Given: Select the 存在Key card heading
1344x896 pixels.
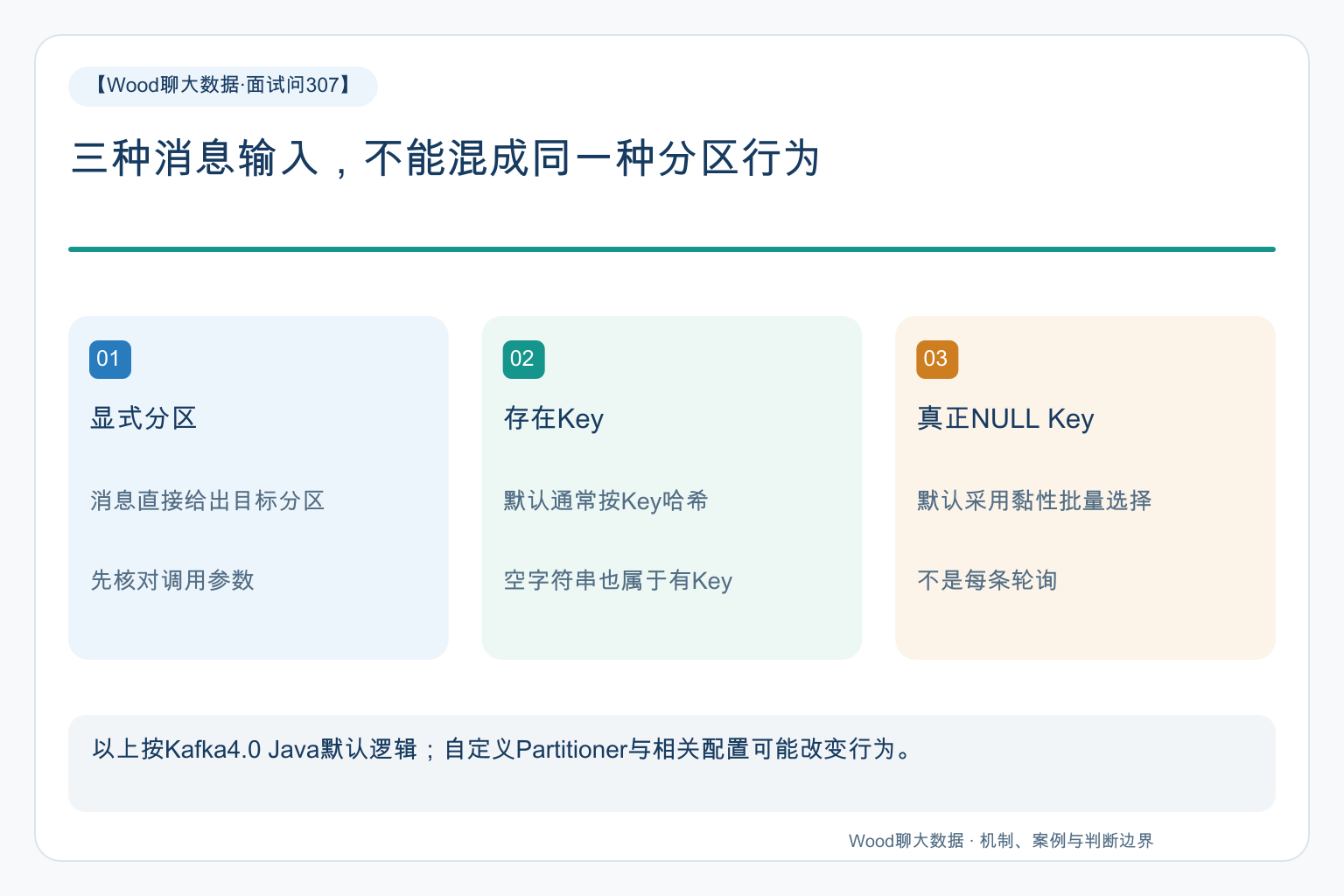Looking at the screenshot, I should [x=554, y=418].
